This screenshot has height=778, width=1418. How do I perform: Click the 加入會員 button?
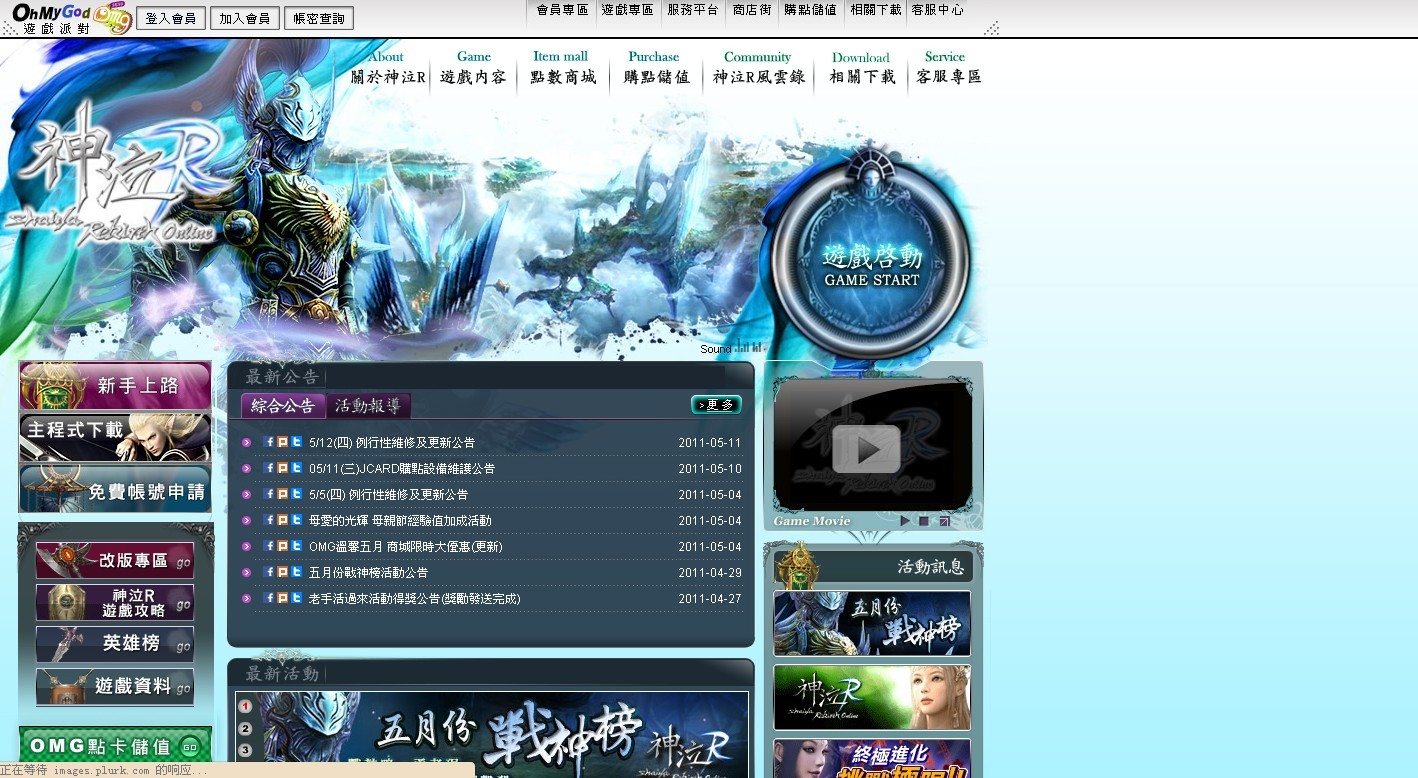tap(245, 19)
